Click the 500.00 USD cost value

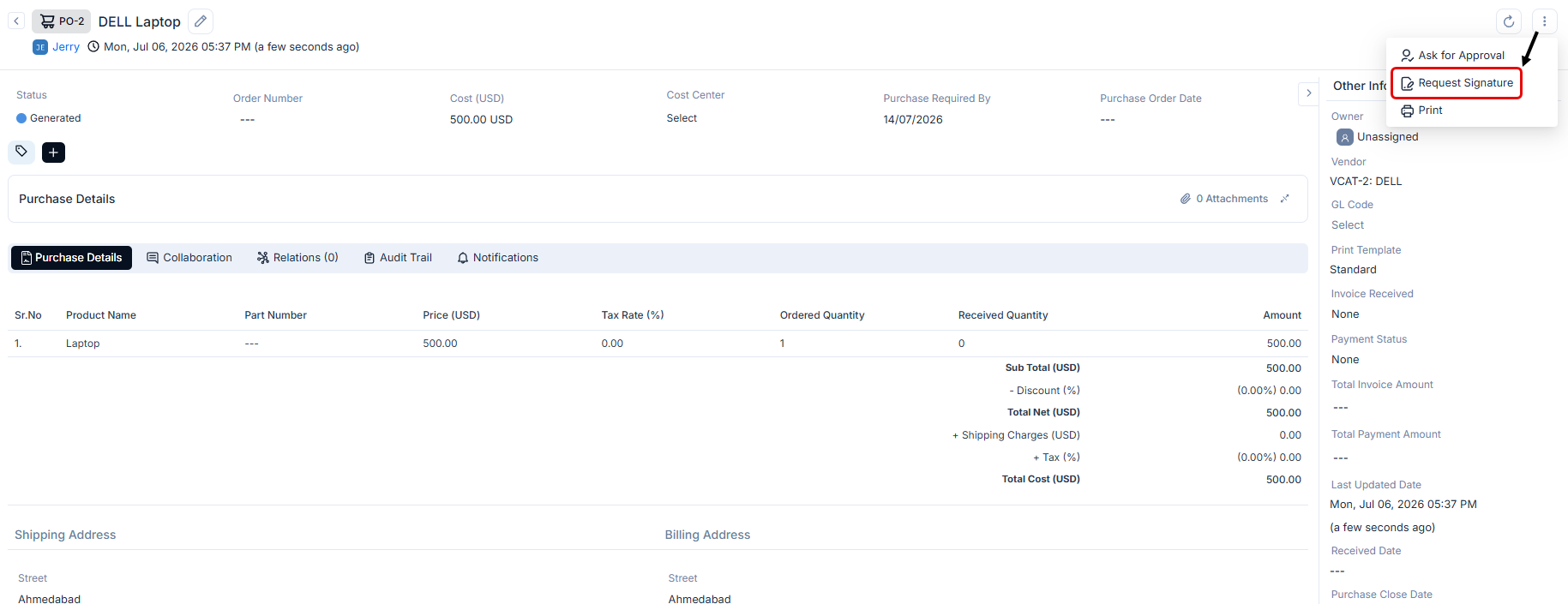tap(481, 120)
